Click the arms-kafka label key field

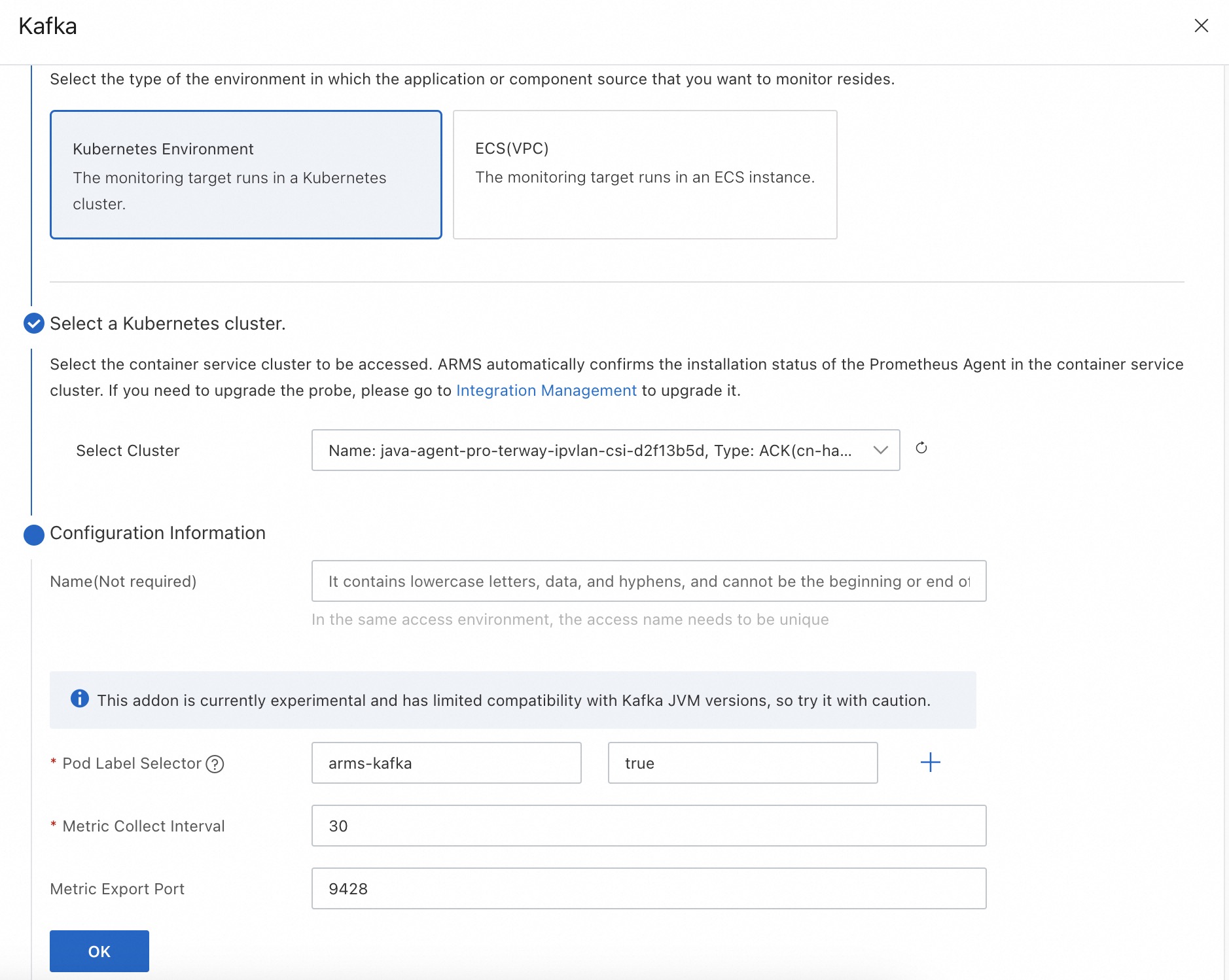point(446,763)
